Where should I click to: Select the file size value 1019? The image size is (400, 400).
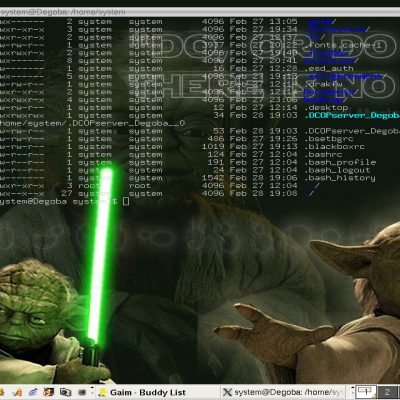pyautogui.click(x=213, y=147)
